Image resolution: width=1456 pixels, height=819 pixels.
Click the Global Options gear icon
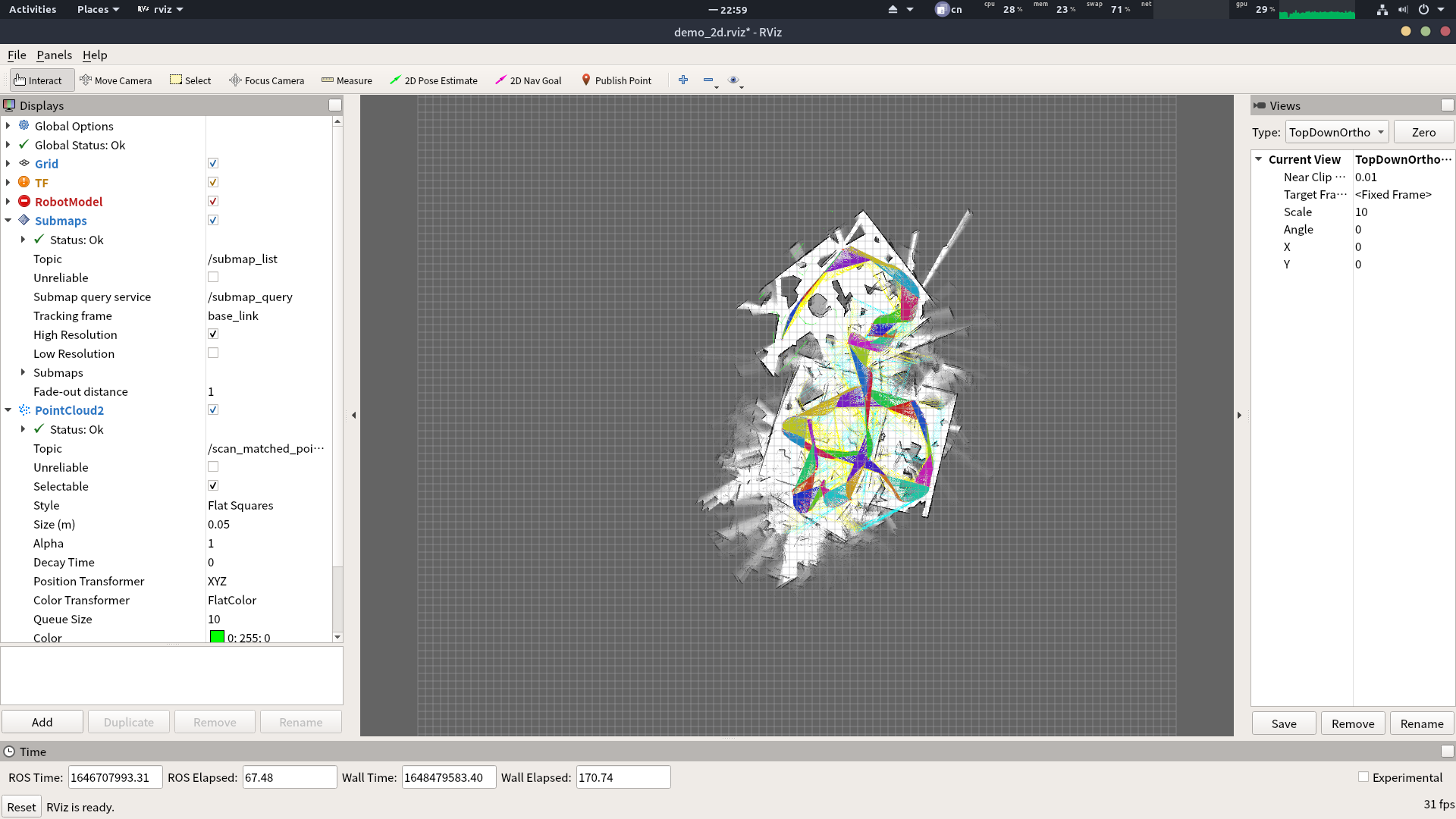coord(24,125)
